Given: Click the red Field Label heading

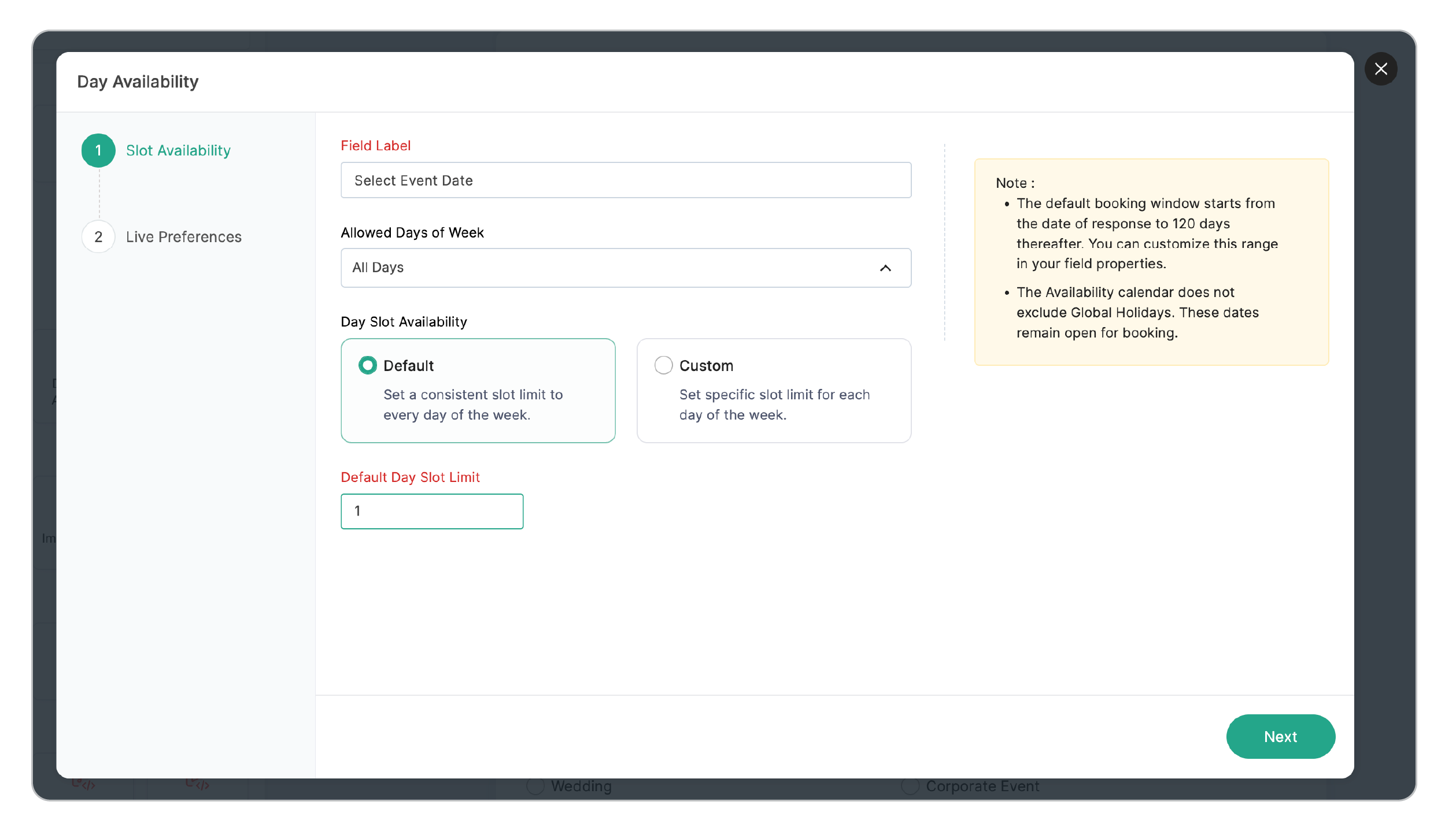Looking at the screenshot, I should 375,146.
